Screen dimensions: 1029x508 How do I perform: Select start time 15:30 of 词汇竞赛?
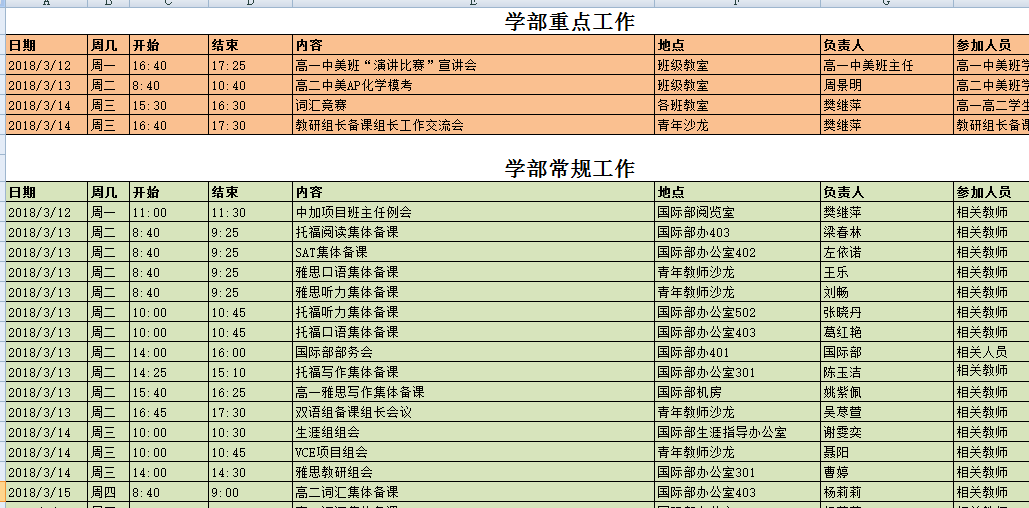169,105
